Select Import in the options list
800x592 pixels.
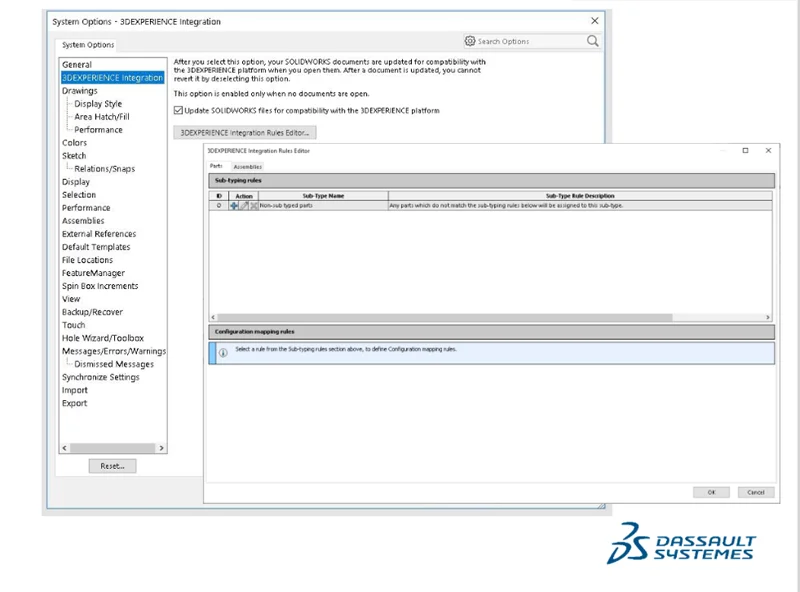tap(75, 390)
